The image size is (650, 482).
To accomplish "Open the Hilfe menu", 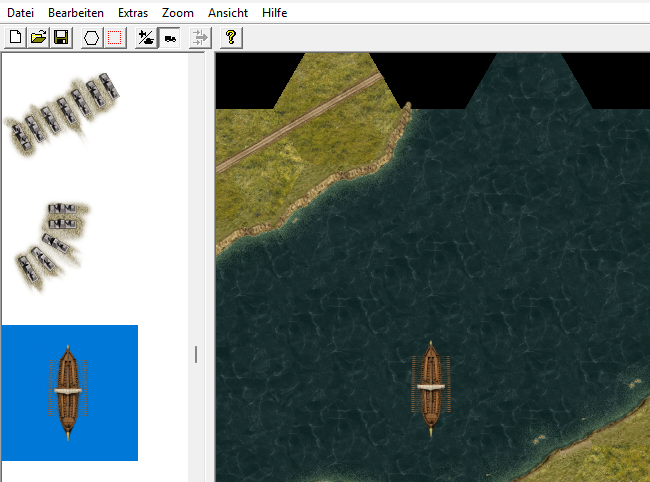I will click(x=274, y=13).
